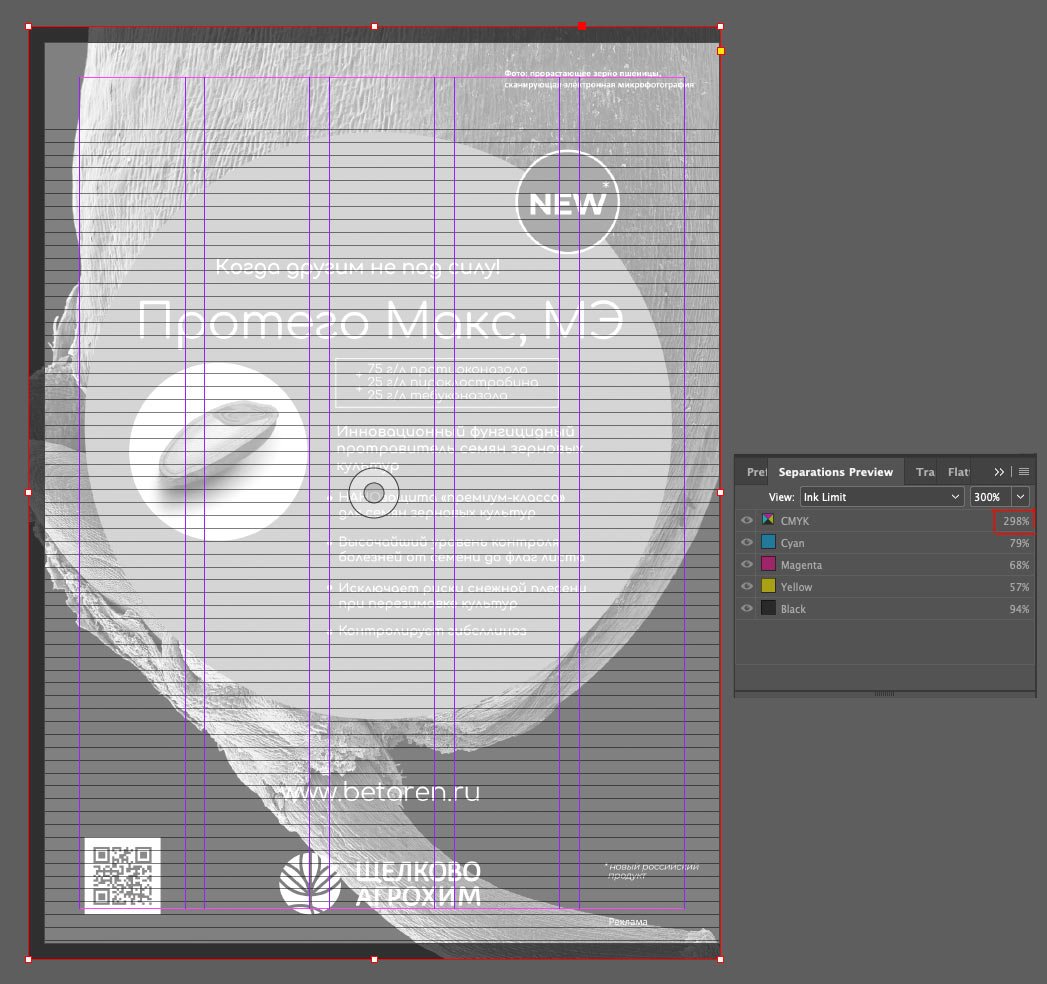
Task: Select the Black row label
Action: (x=793, y=609)
